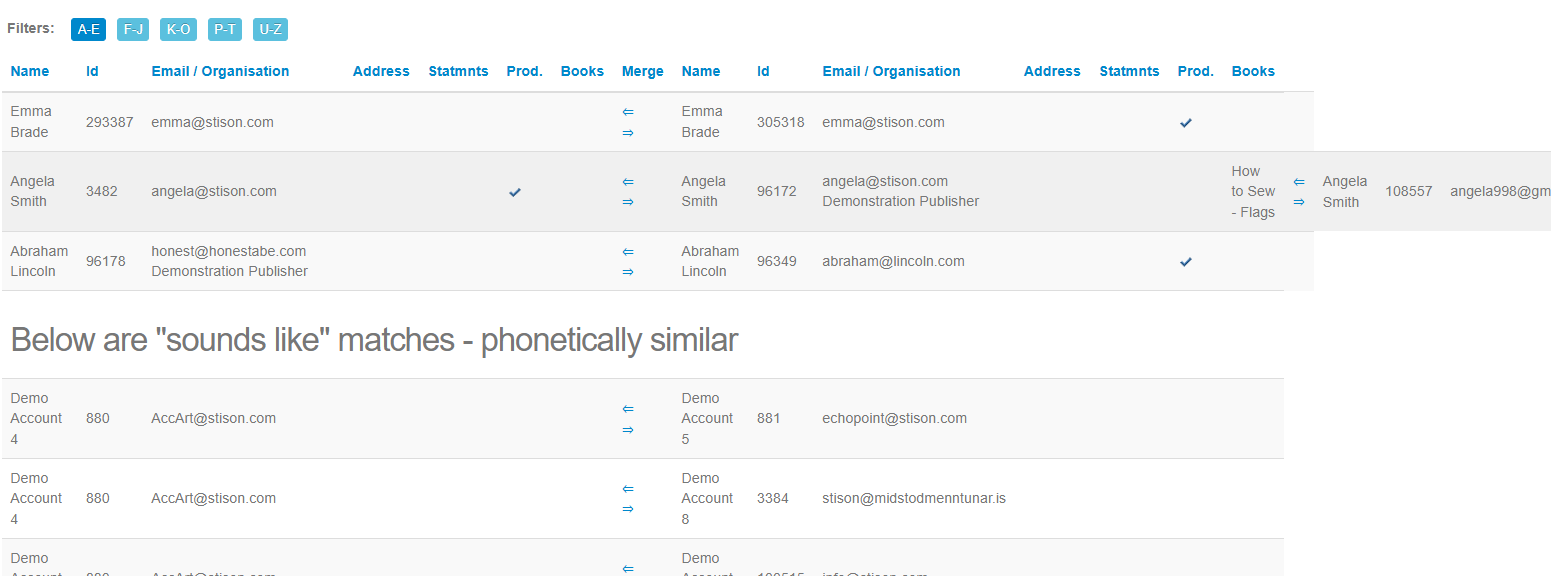The width and height of the screenshot is (1551, 576).
Task: Click Prod. checkmark for Abraham Lincoln 96349
Action: 1185,262
